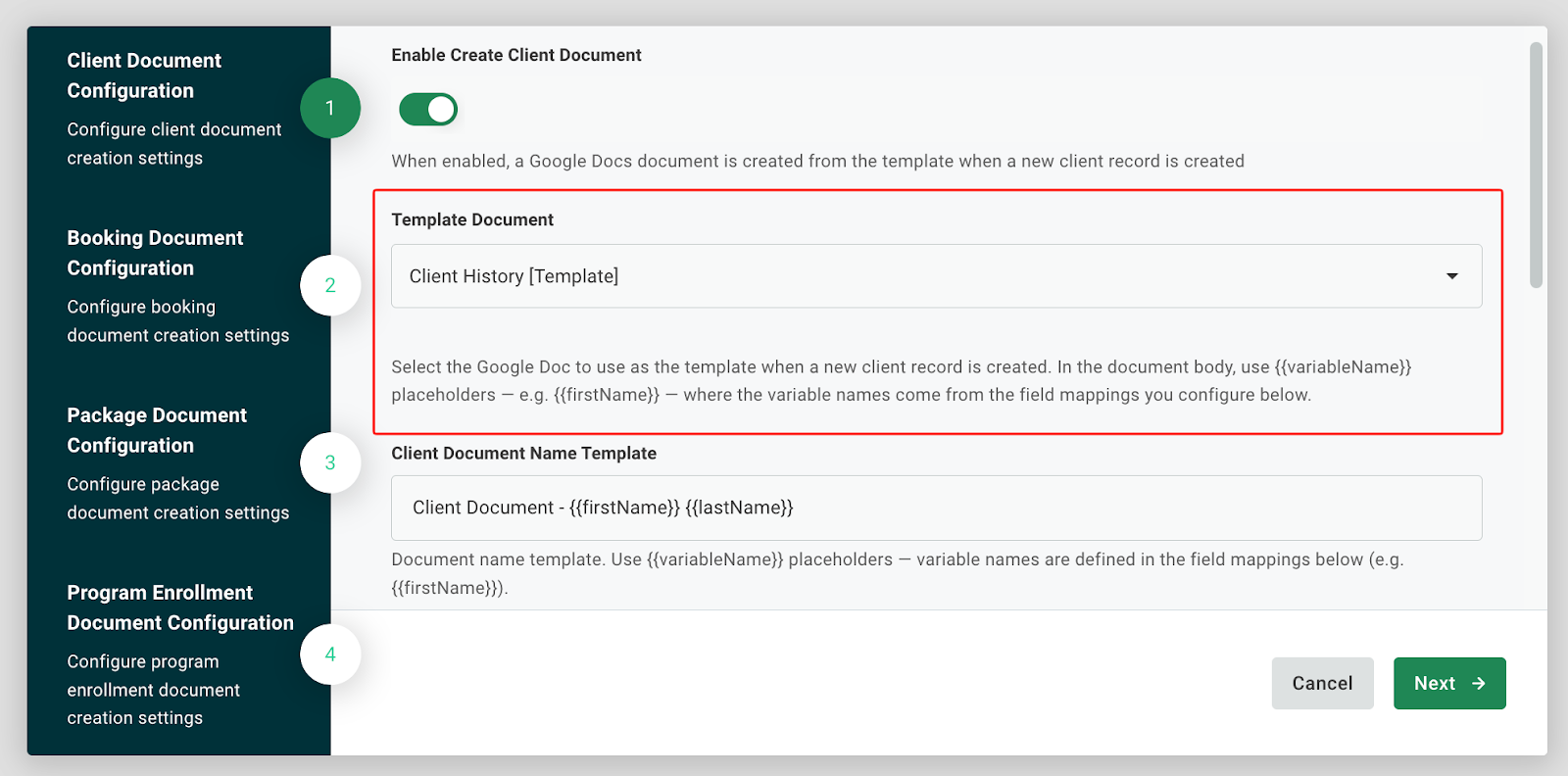Click the green Next button
This screenshot has width=1568, height=776.
click(x=1448, y=683)
